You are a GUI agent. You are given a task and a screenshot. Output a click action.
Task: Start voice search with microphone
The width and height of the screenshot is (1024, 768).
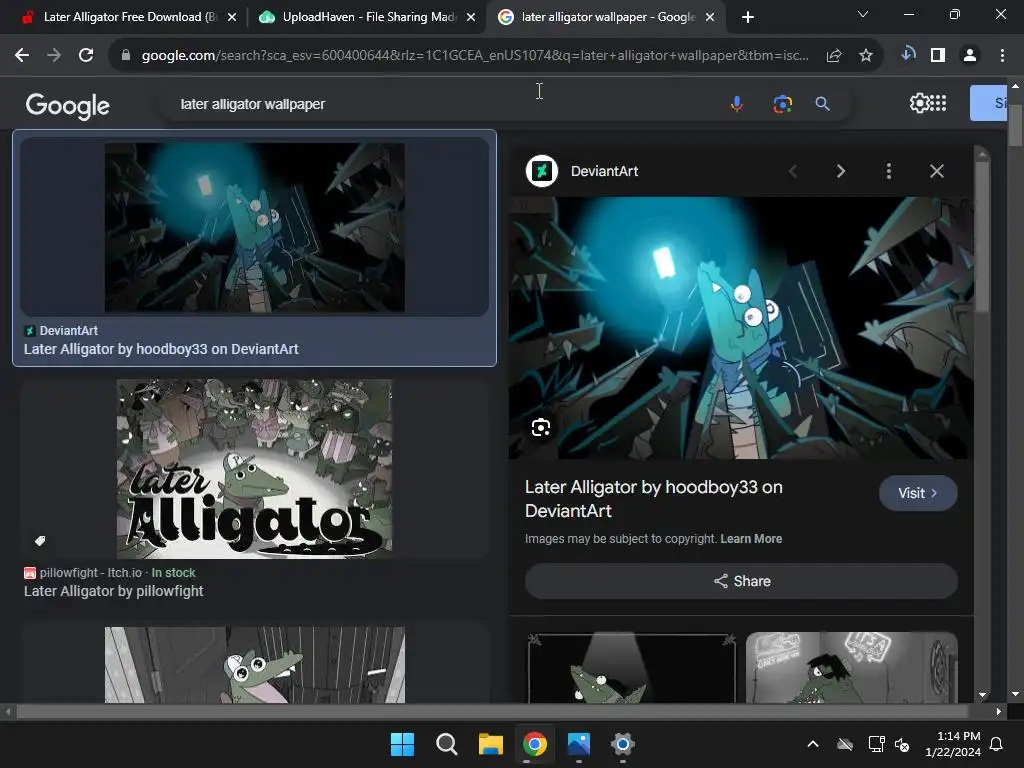point(737,104)
